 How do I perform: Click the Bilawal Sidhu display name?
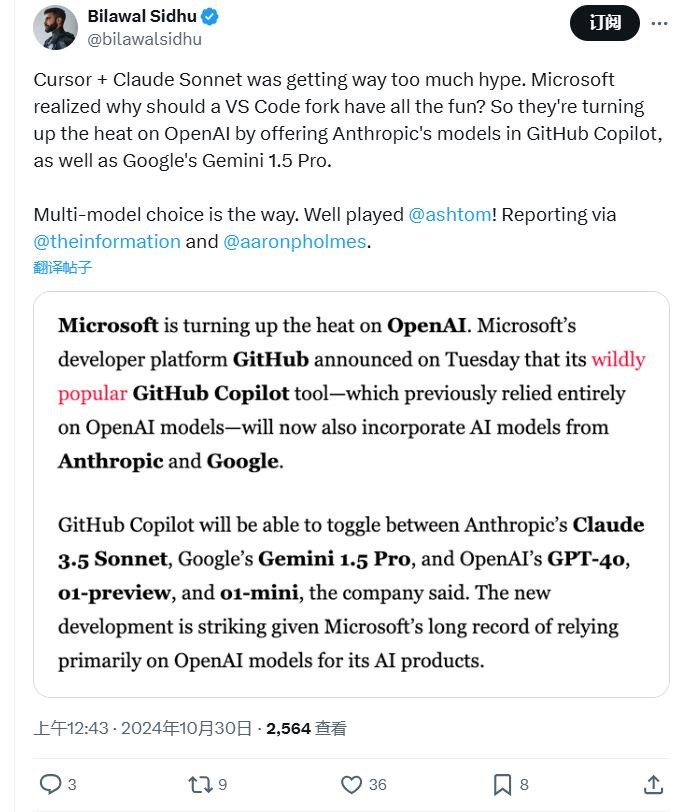coord(144,17)
